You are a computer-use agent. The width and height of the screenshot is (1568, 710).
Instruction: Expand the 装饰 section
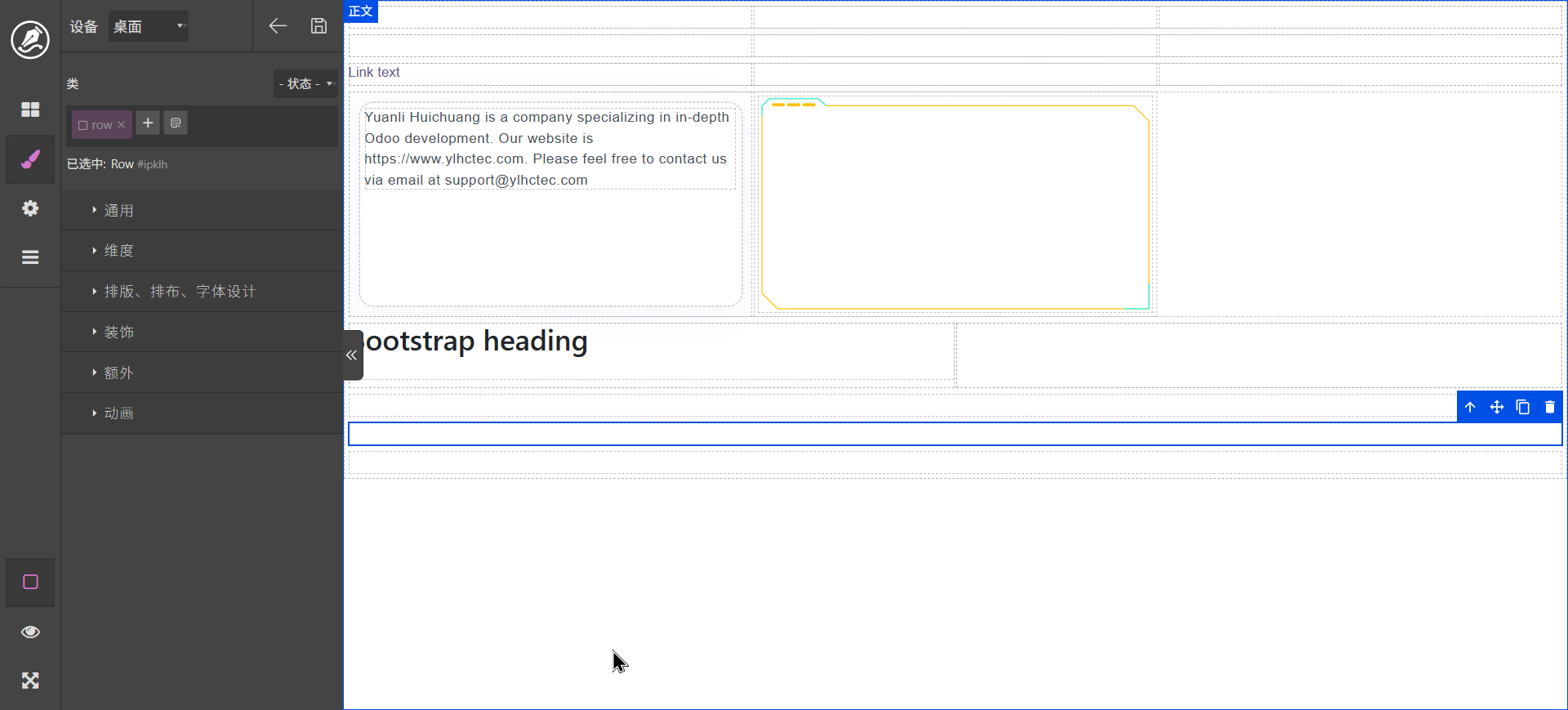pos(119,333)
